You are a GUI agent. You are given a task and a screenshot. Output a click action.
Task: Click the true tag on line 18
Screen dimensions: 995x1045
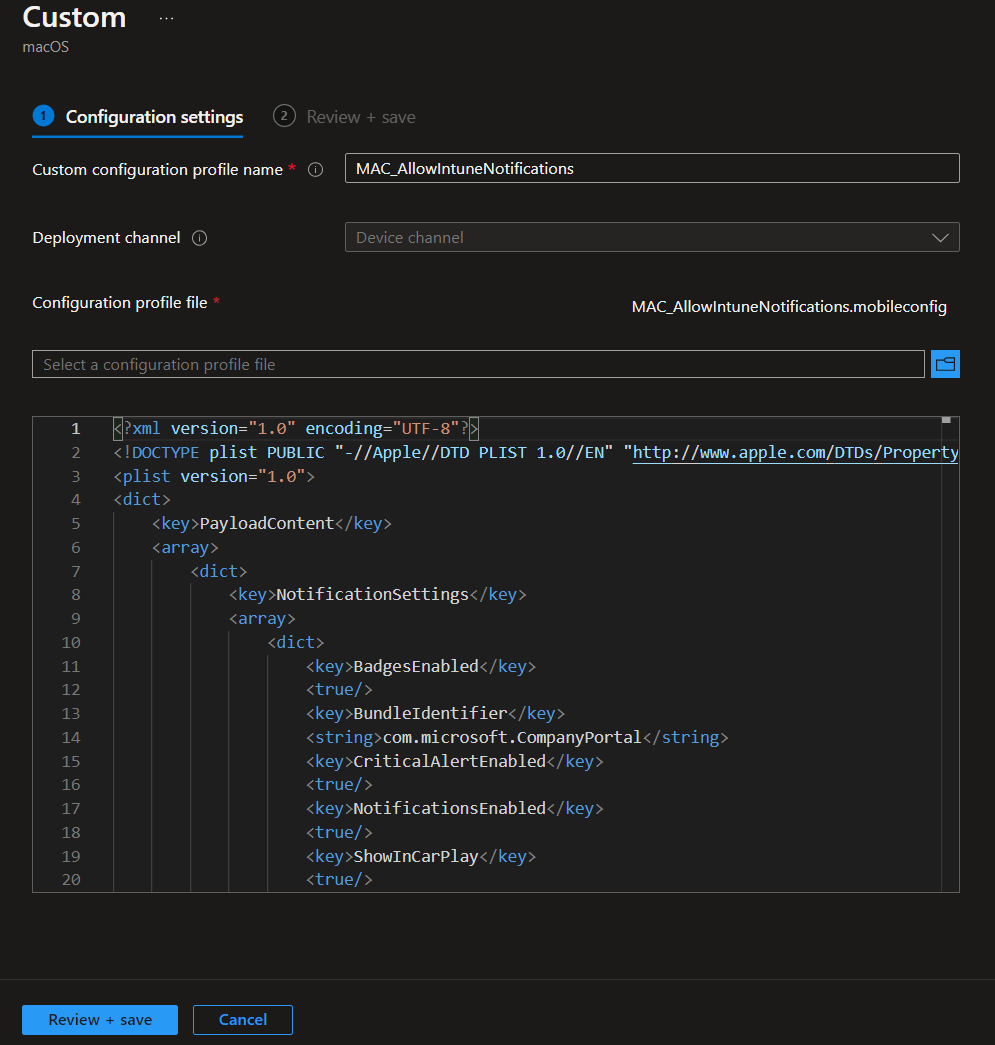(339, 832)
